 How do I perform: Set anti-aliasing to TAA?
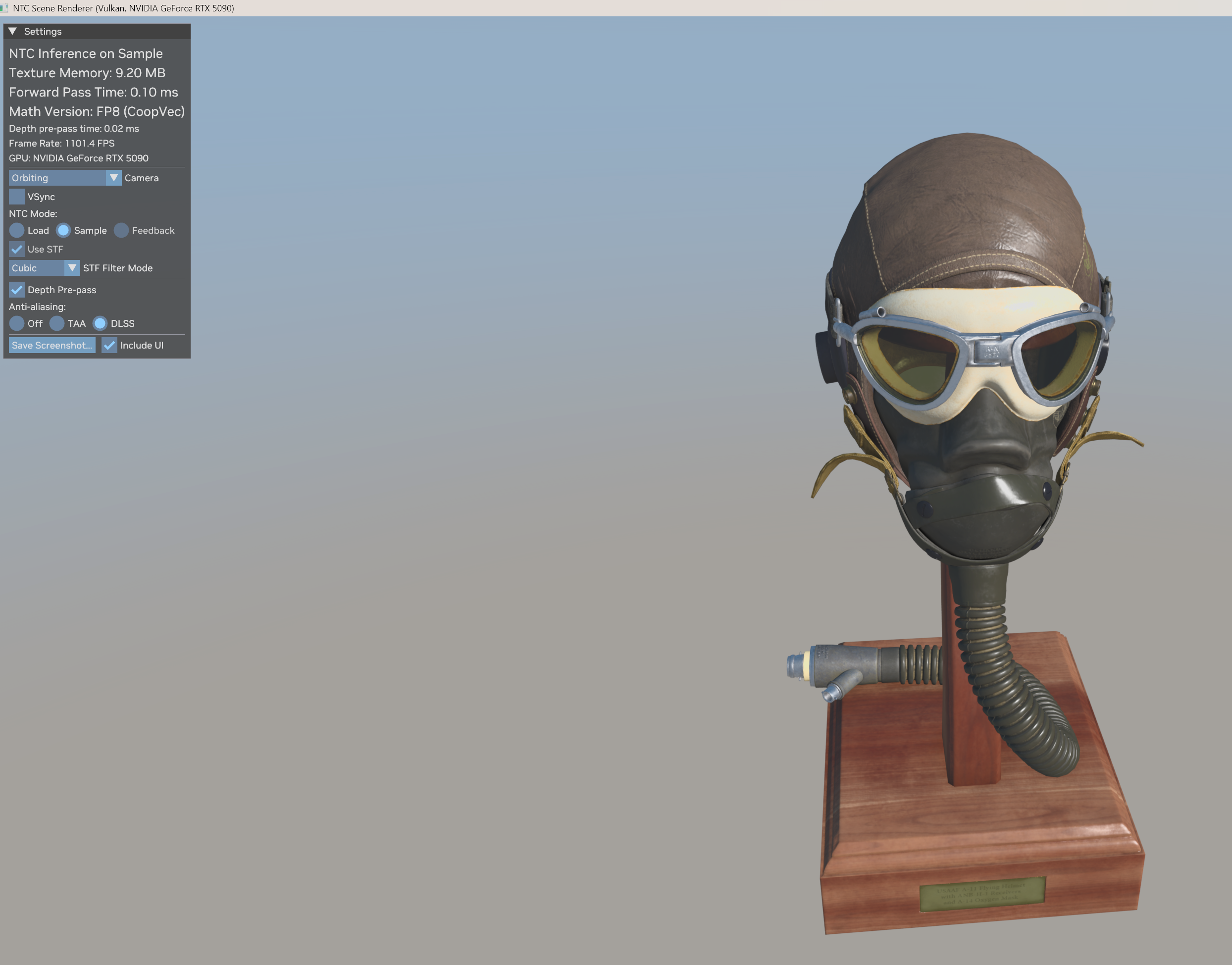coord(57,323)
